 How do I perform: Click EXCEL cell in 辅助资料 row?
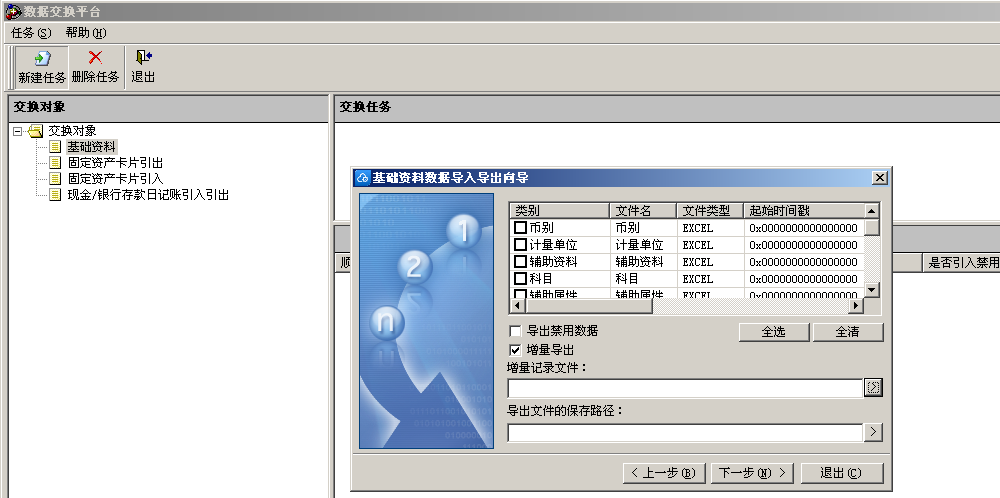pos(710,262)
